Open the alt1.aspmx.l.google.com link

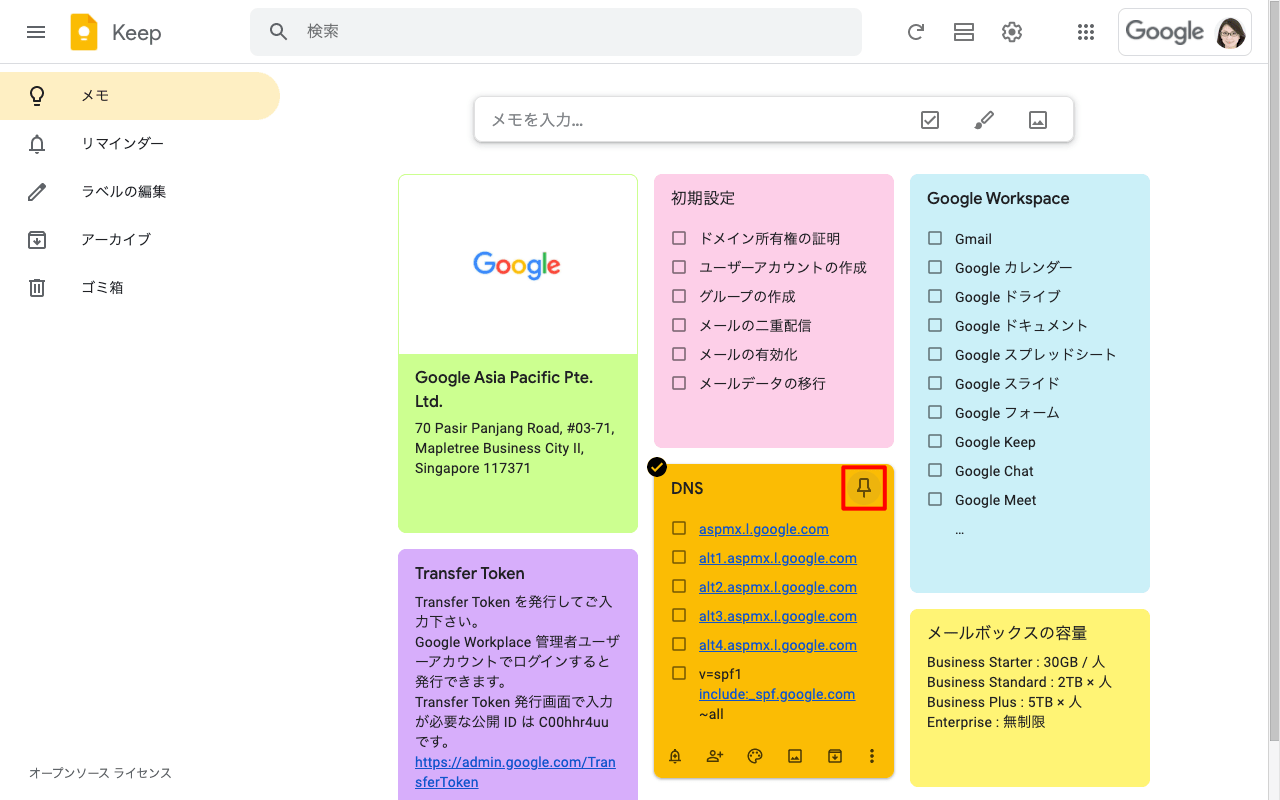click(778, 558)
